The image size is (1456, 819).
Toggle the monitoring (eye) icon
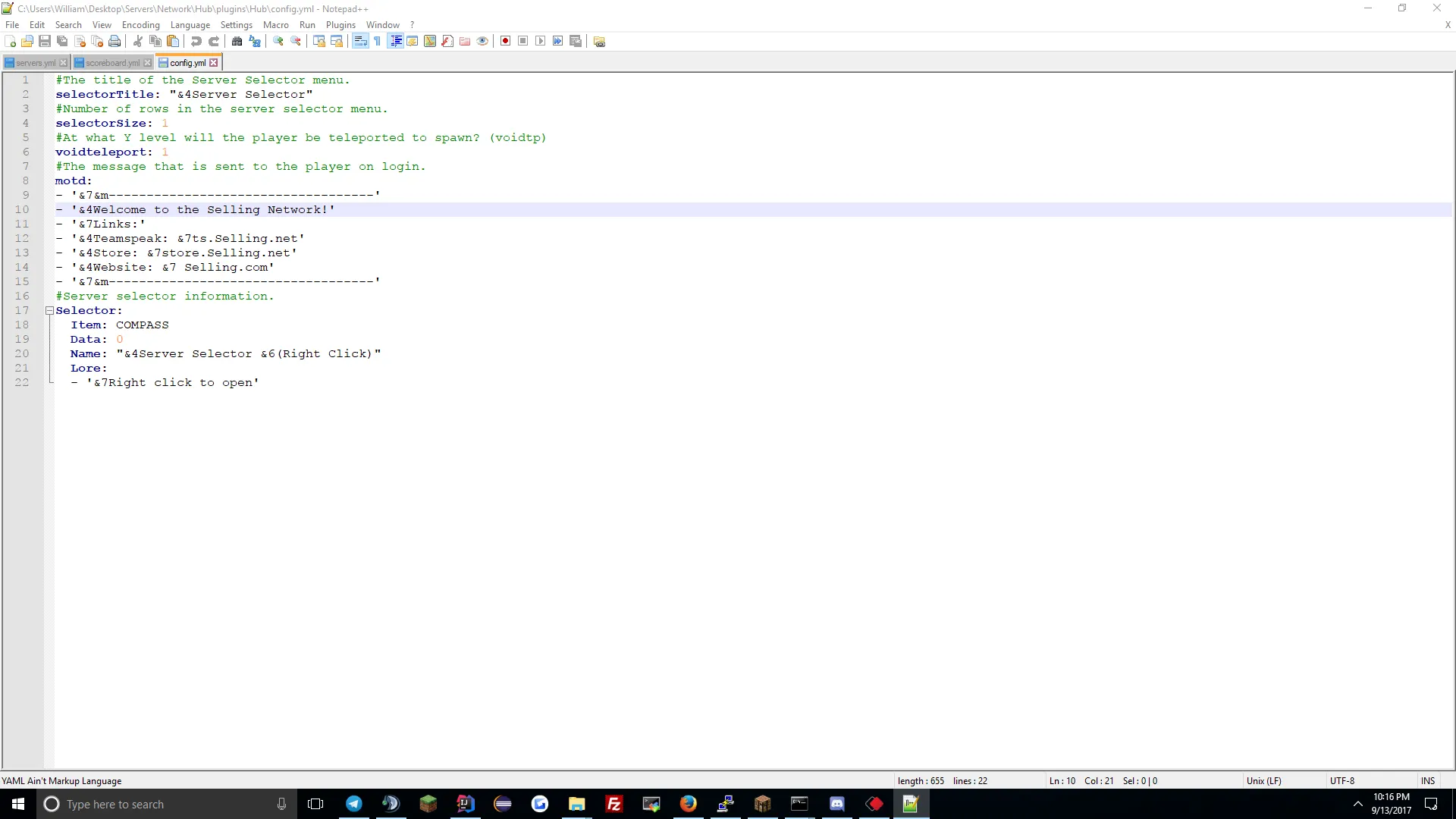coord(482,41)
